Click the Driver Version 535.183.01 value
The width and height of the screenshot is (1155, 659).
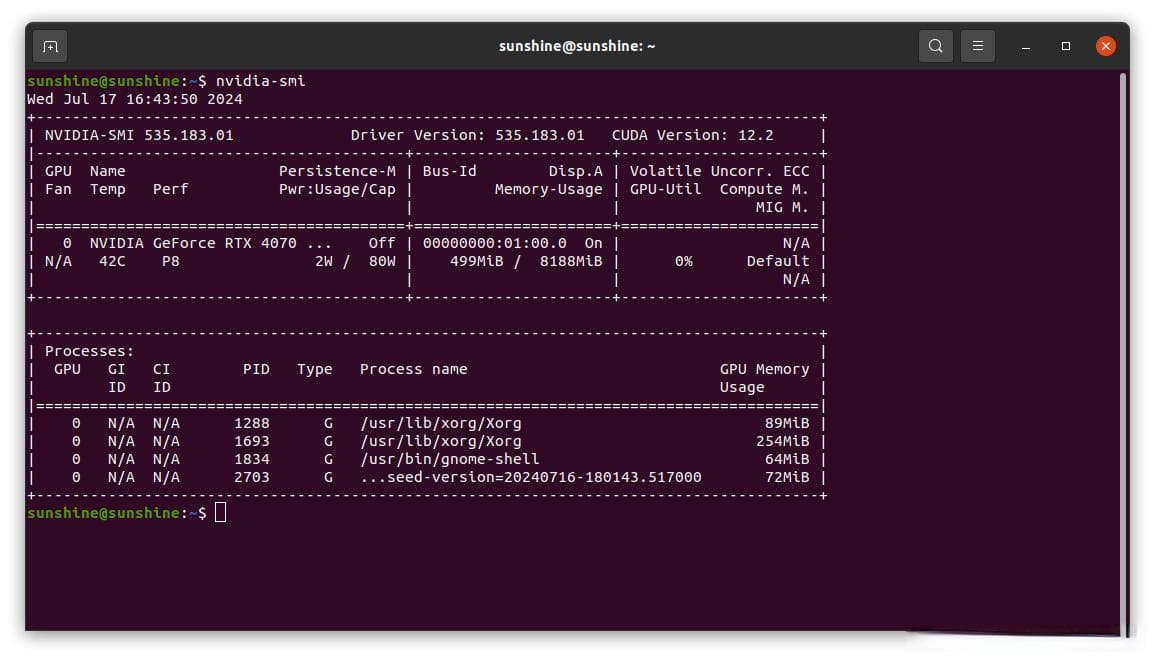click(x=539, y=135)
